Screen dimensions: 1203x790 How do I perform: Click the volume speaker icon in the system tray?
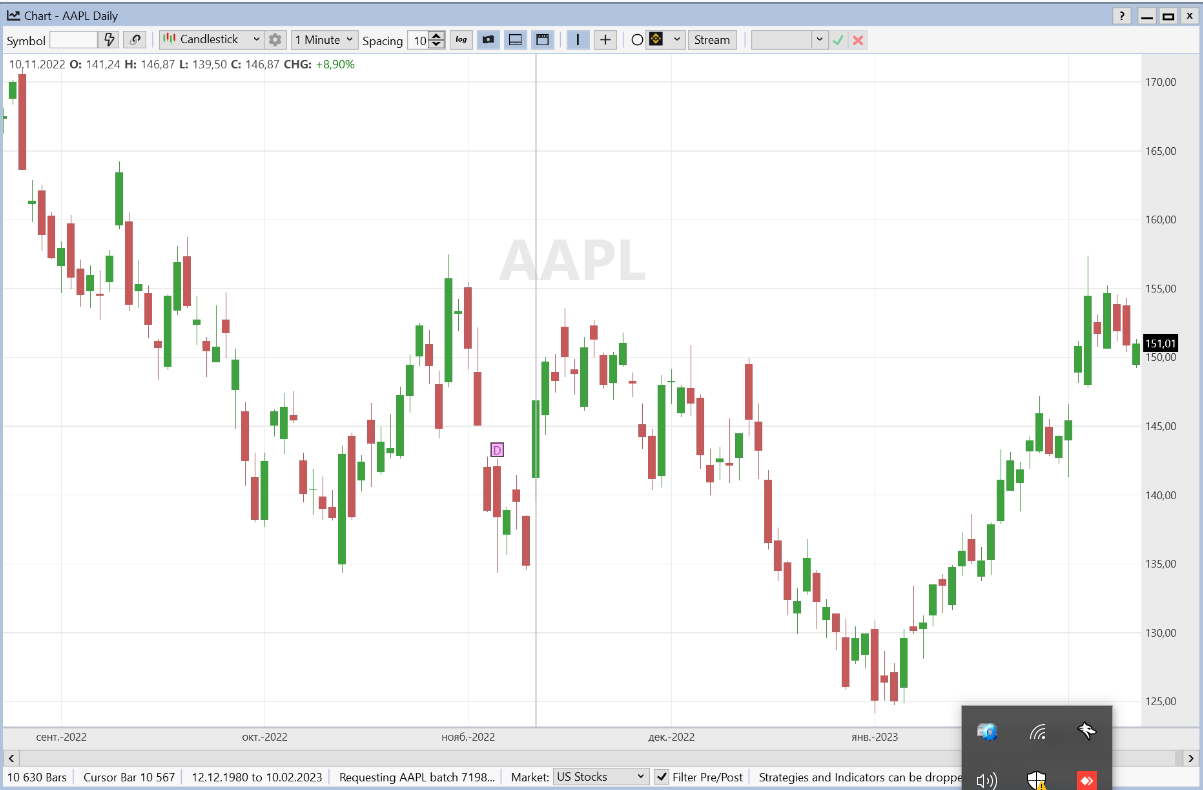(987, 781)
